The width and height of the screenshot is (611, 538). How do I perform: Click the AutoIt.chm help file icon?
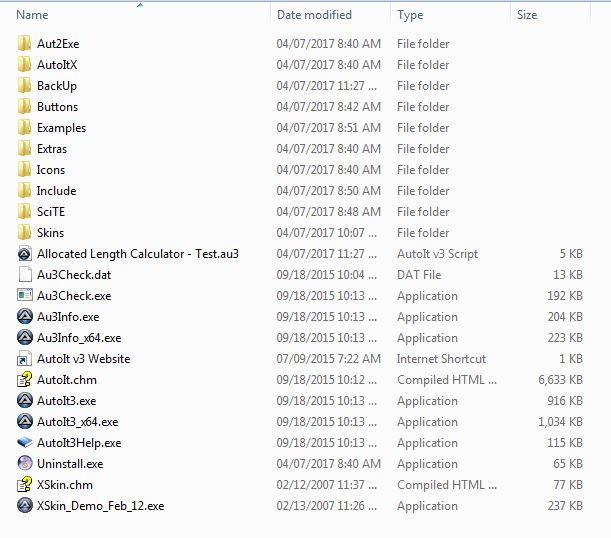coord(24,379)
